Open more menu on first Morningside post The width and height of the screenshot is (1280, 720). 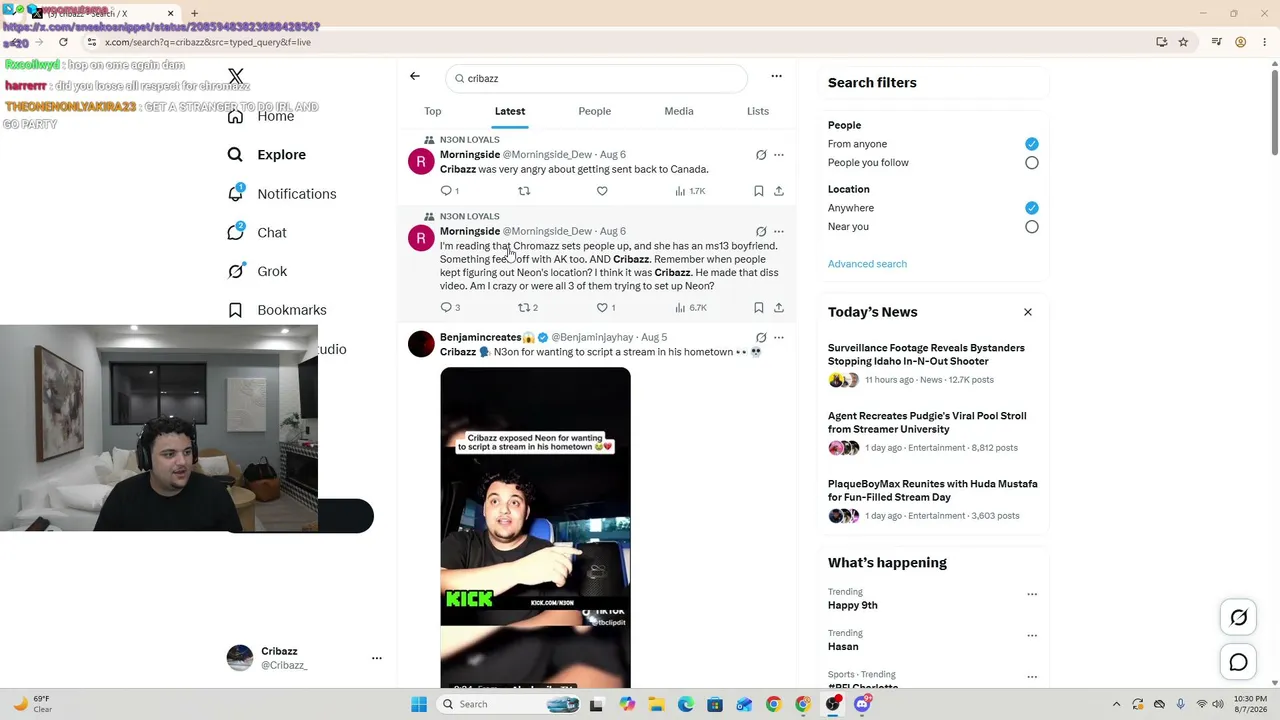(x=779, y=155)
